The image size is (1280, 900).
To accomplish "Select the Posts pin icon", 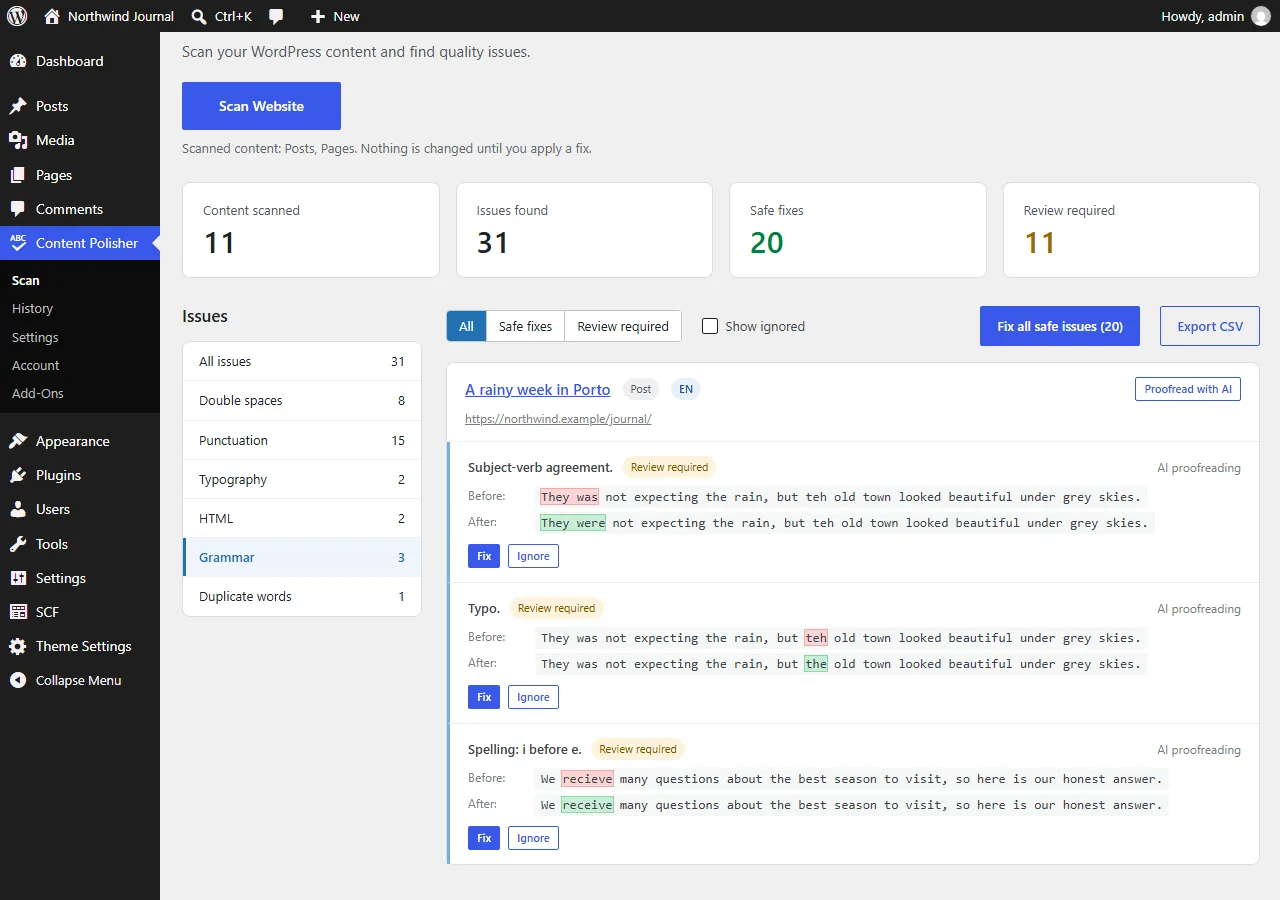I will pyautogui.click(x=18, y=106).
